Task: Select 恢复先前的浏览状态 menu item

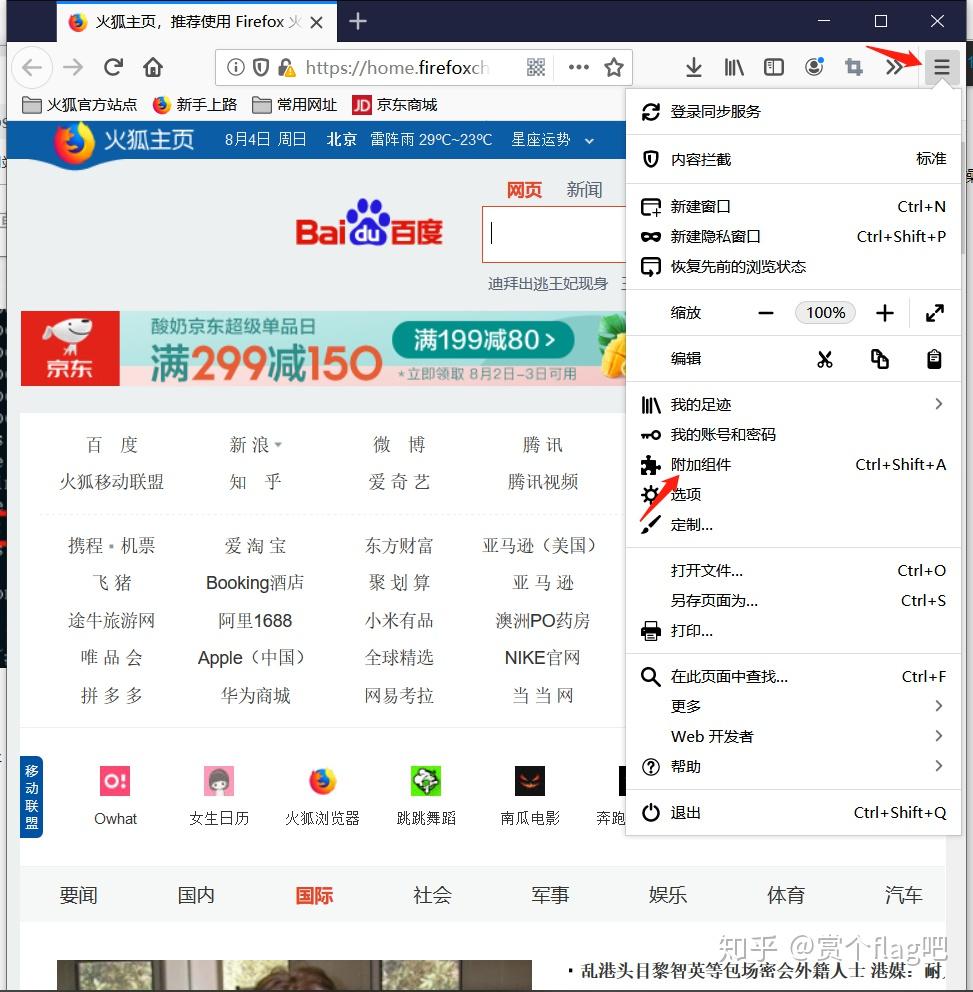Action: point(793,266)
